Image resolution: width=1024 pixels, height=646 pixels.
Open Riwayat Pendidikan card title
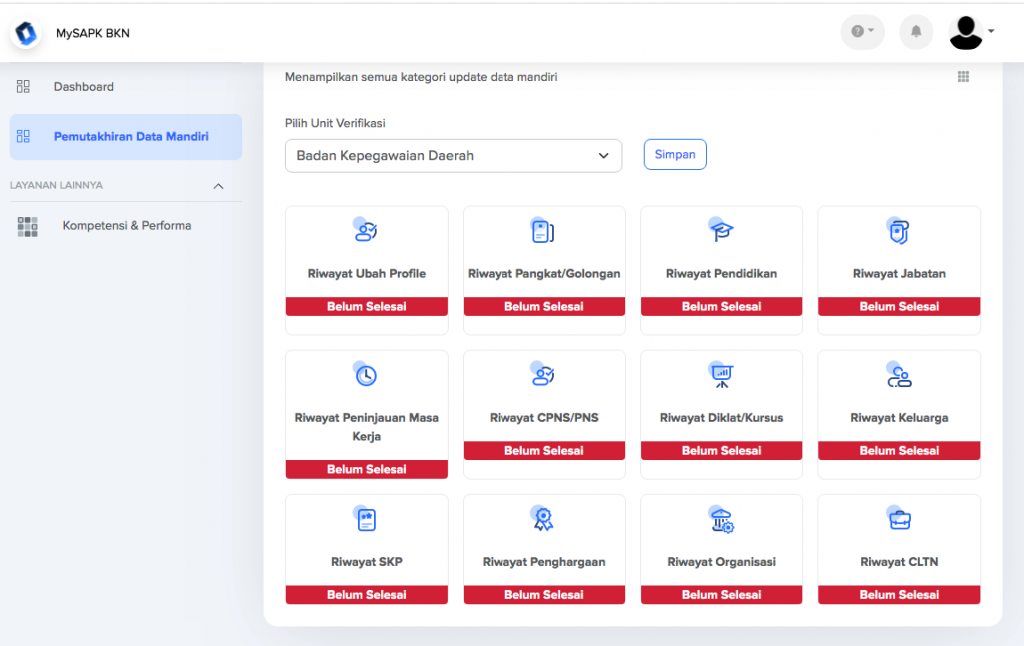tap(721, 274)
